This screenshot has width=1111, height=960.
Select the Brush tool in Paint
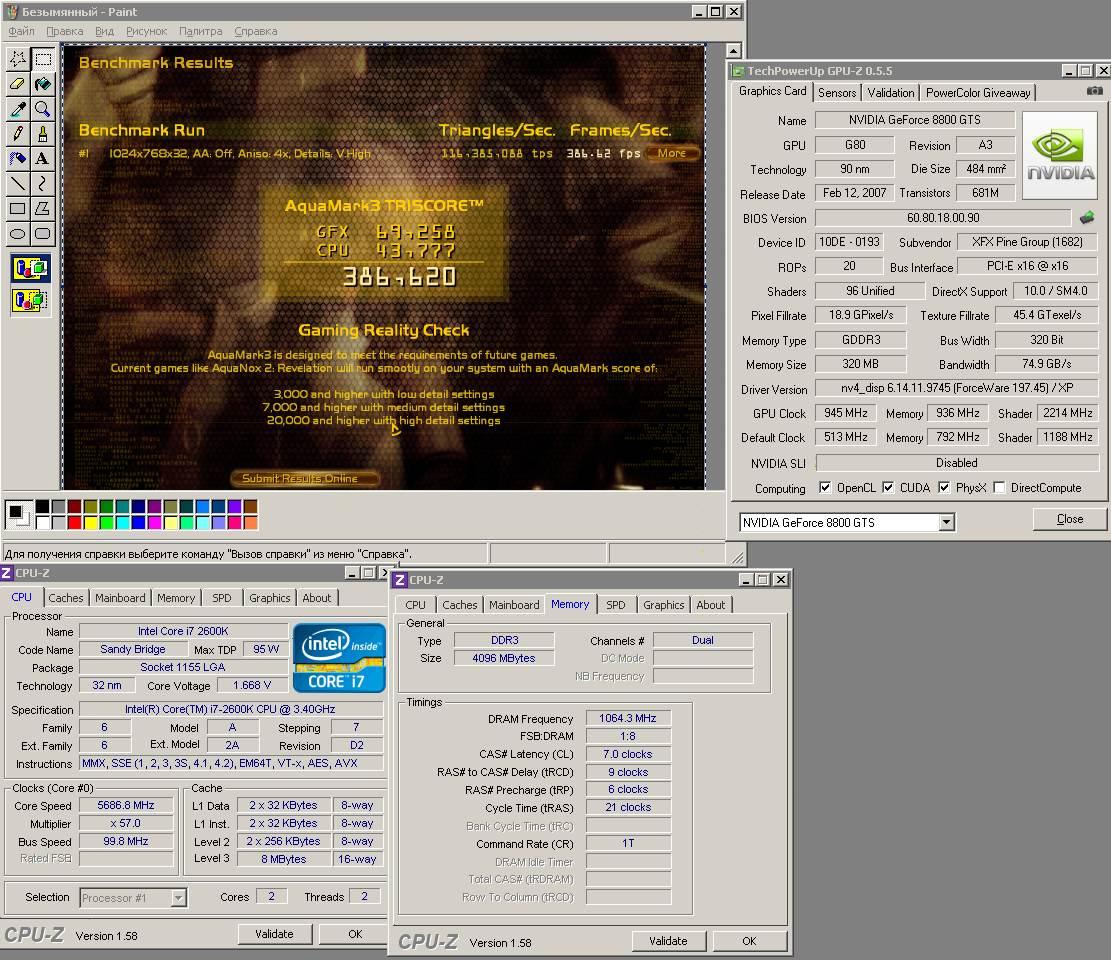point(43,134)
